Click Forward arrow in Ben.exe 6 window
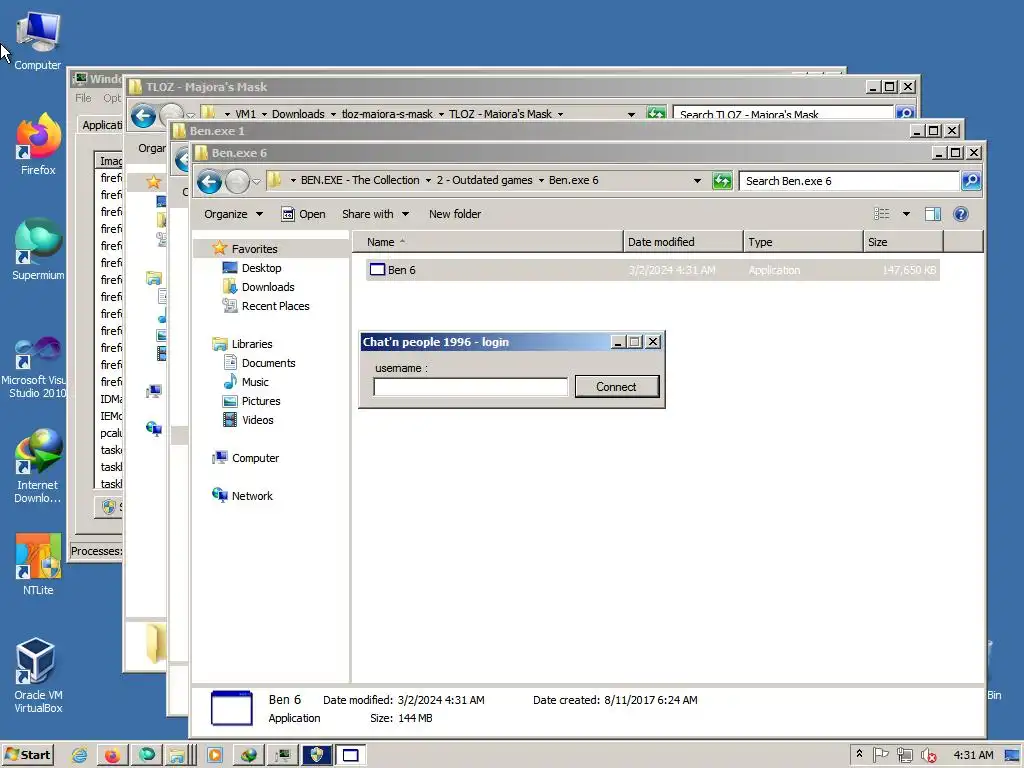 click(x=237, y=182)
